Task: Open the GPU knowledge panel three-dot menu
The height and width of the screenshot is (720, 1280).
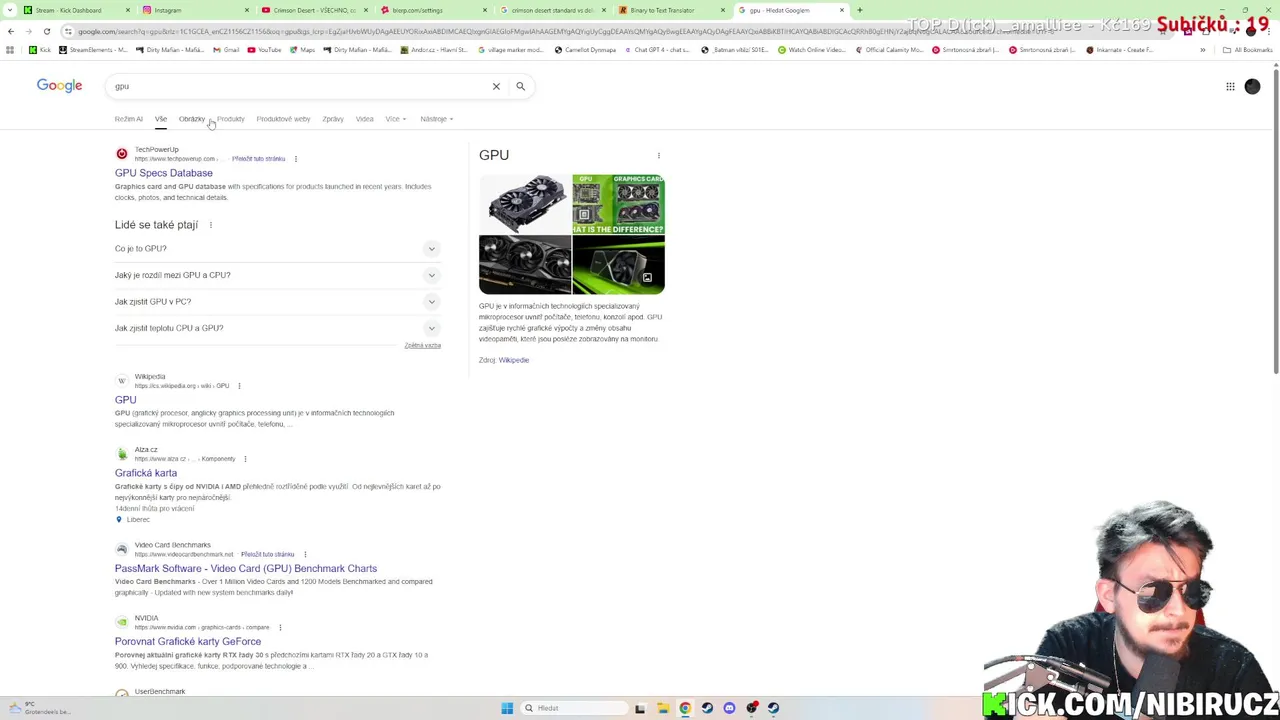Action: click(x=658, y=156)
